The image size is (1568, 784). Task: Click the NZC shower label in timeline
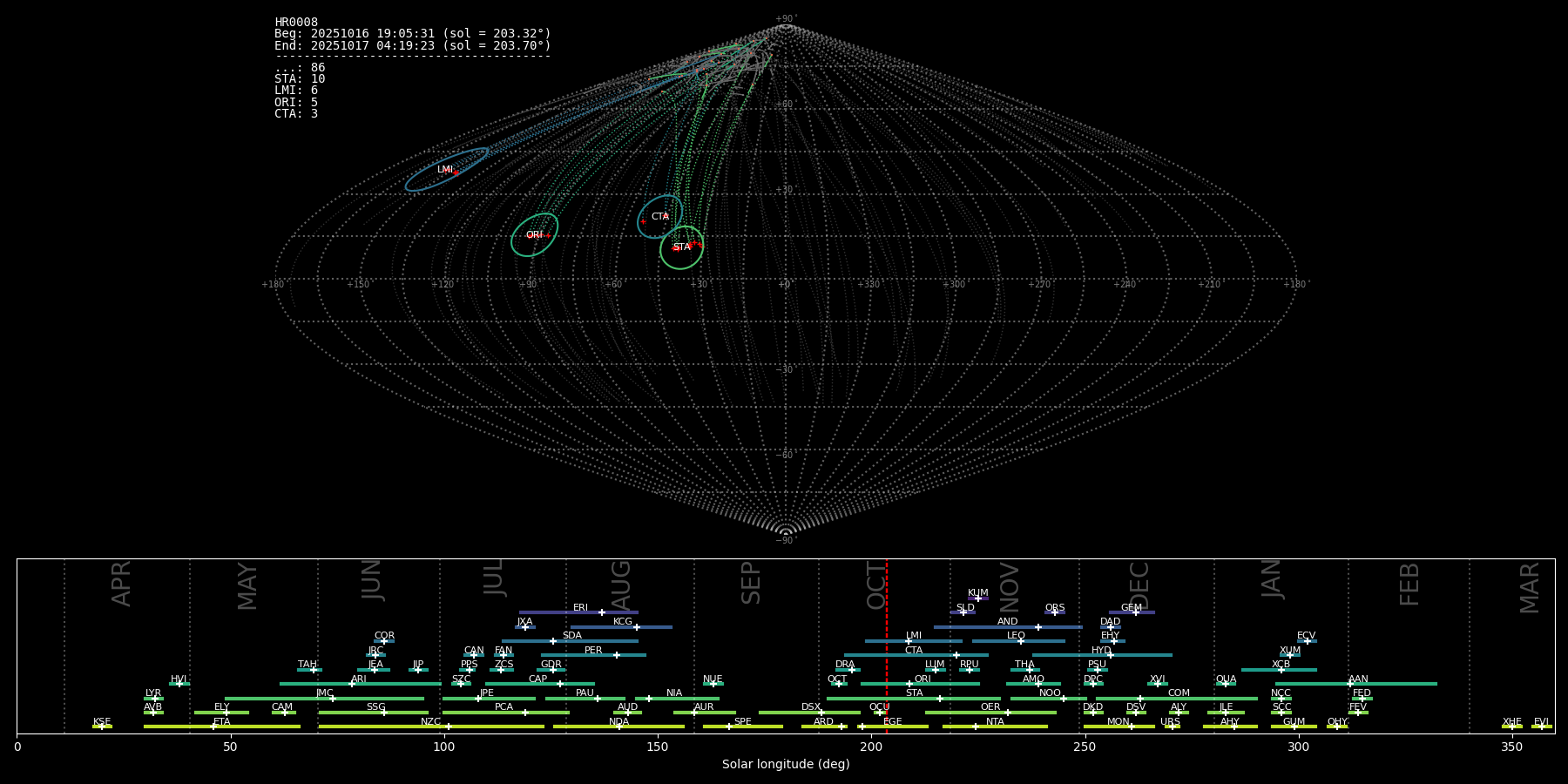pyautogui.click(x=430, y=721)
